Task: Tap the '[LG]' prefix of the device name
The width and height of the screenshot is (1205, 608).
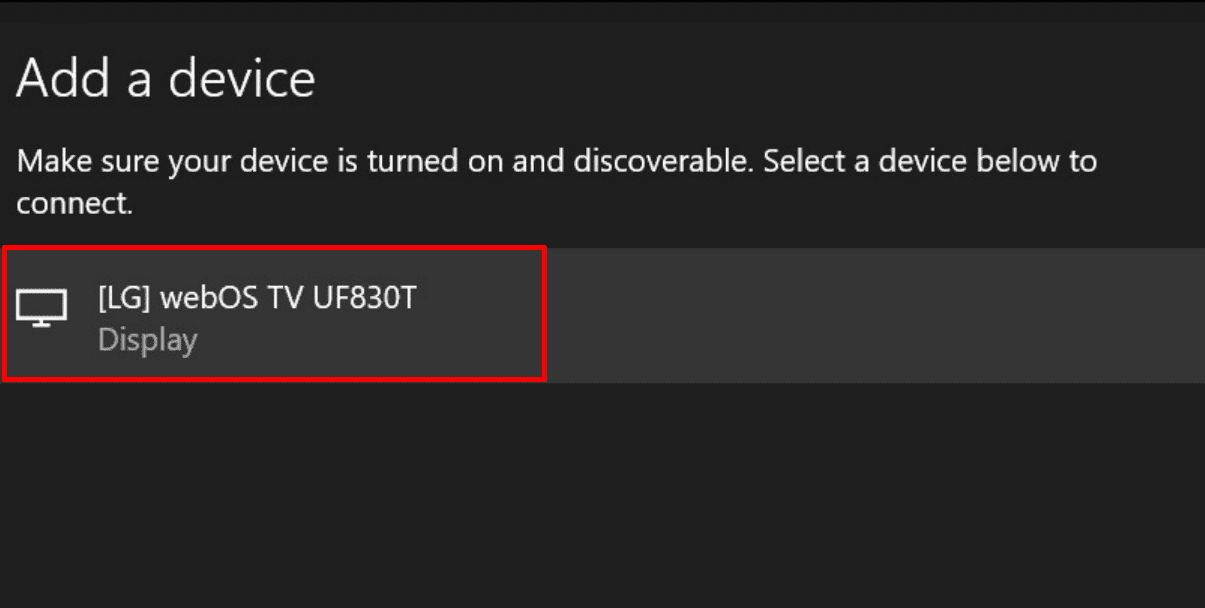Action: [x=119, y=300]
